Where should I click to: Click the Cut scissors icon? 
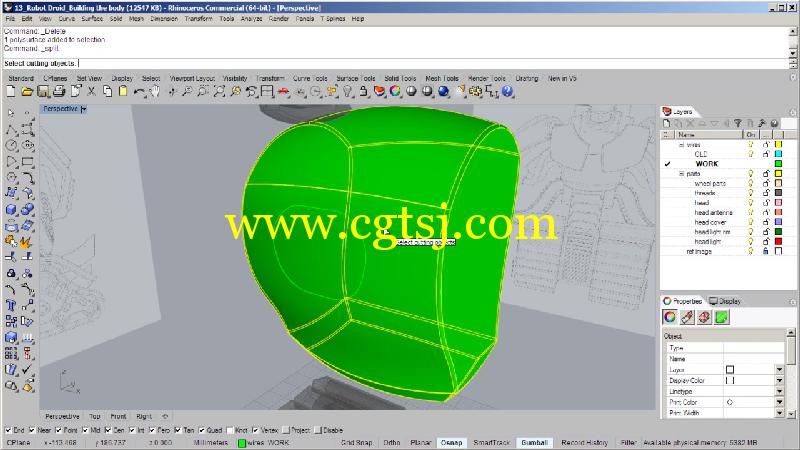(x=91, y=91)
